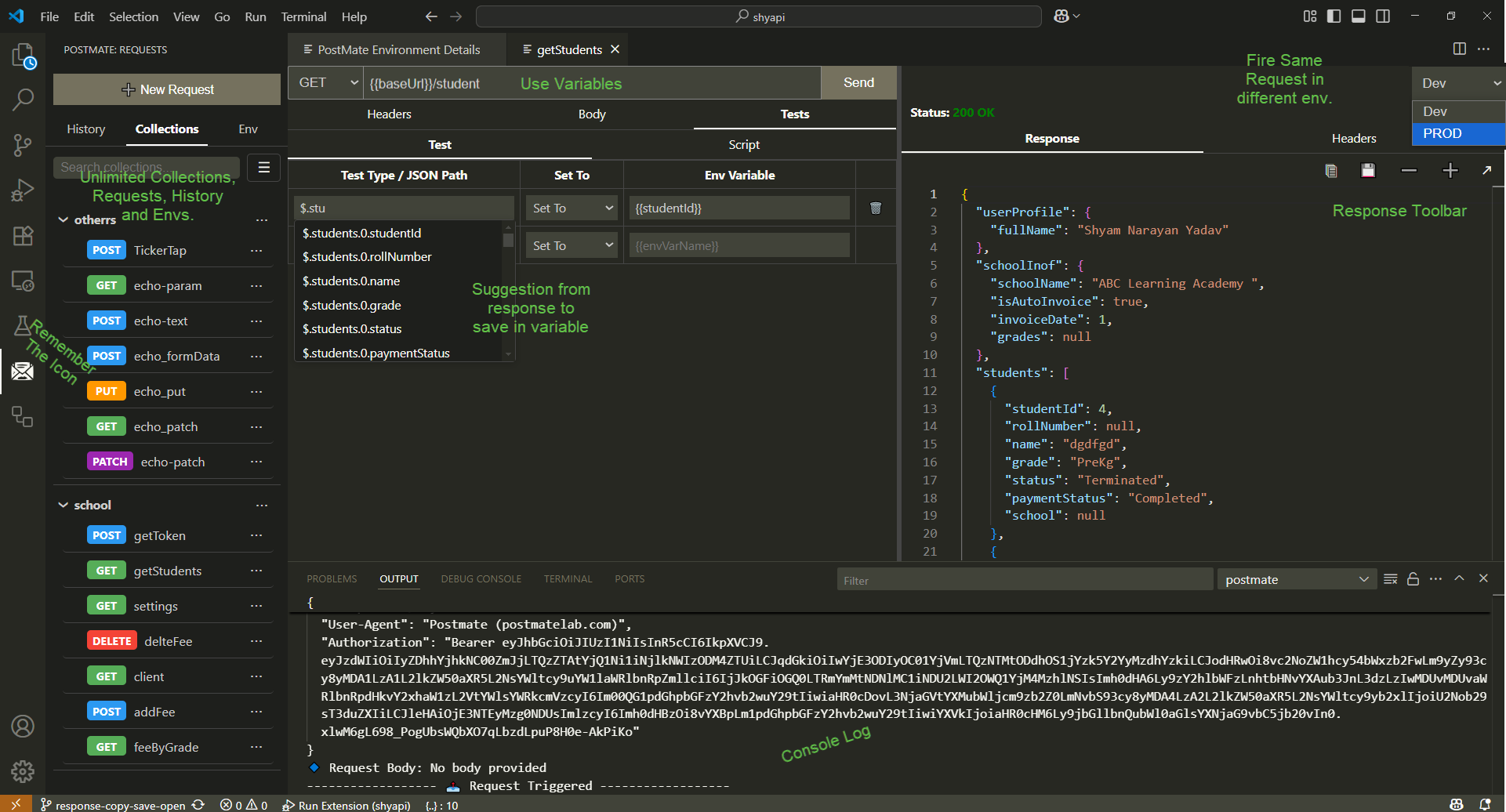Viewport: 1506px width, 812px height.
Task: Switch to the Env tab
Action: tap(248, 129)
